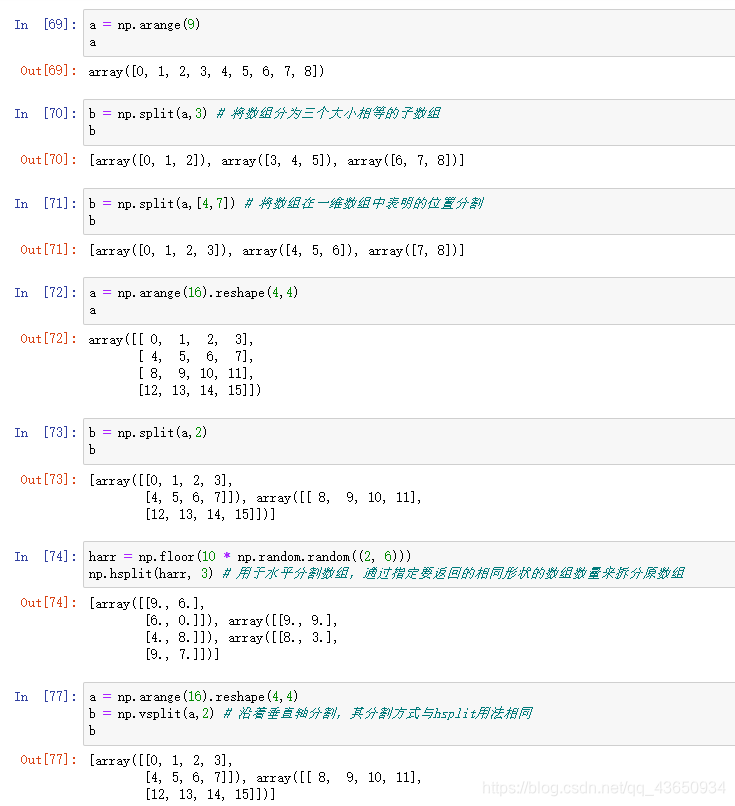
Task: Click row '[ 4, 5, 6, 7],' in Out[72]
Action: pyautogui.click(x=196, y=356)
